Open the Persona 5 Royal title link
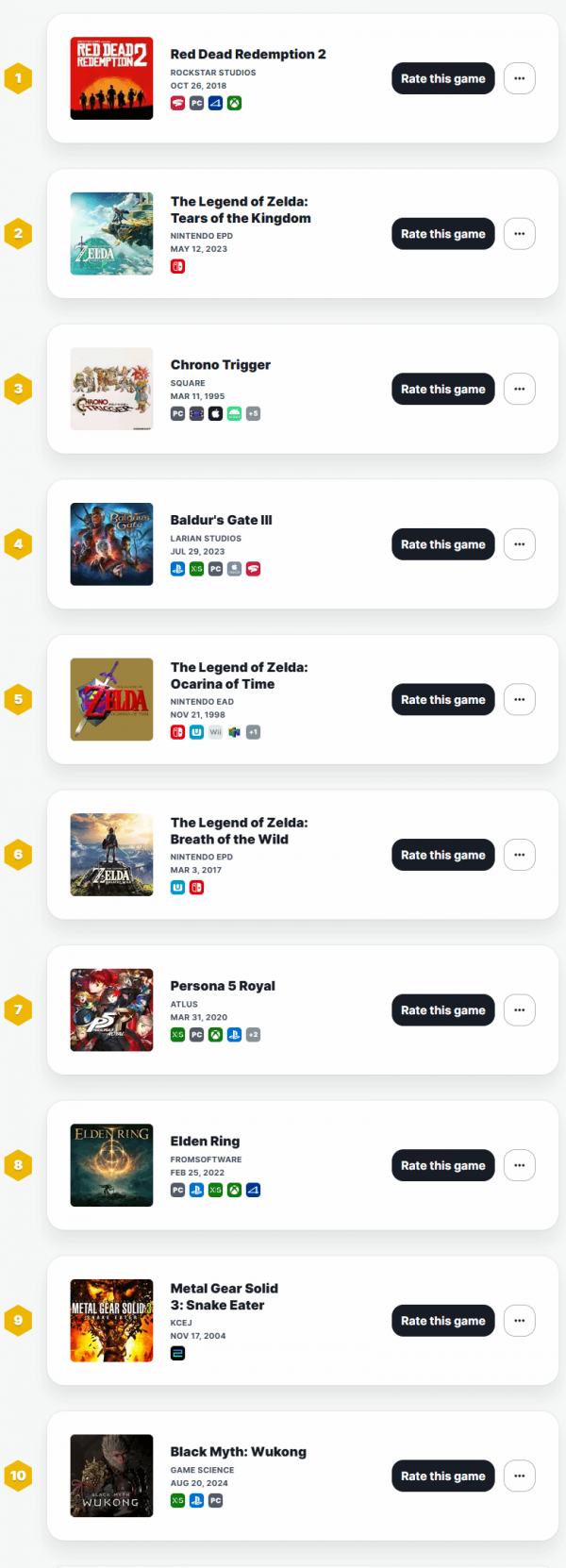Screen dimensions: 566x1568 (x=223, y=986)
